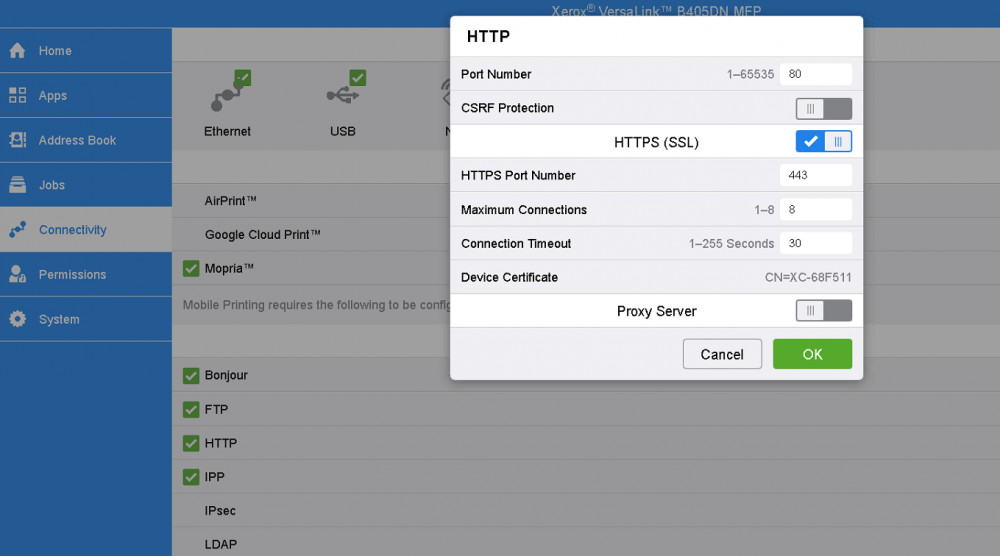Enable the Proxy Server toggle
This screenshot has width=1000, height=556.
point(823,311)
